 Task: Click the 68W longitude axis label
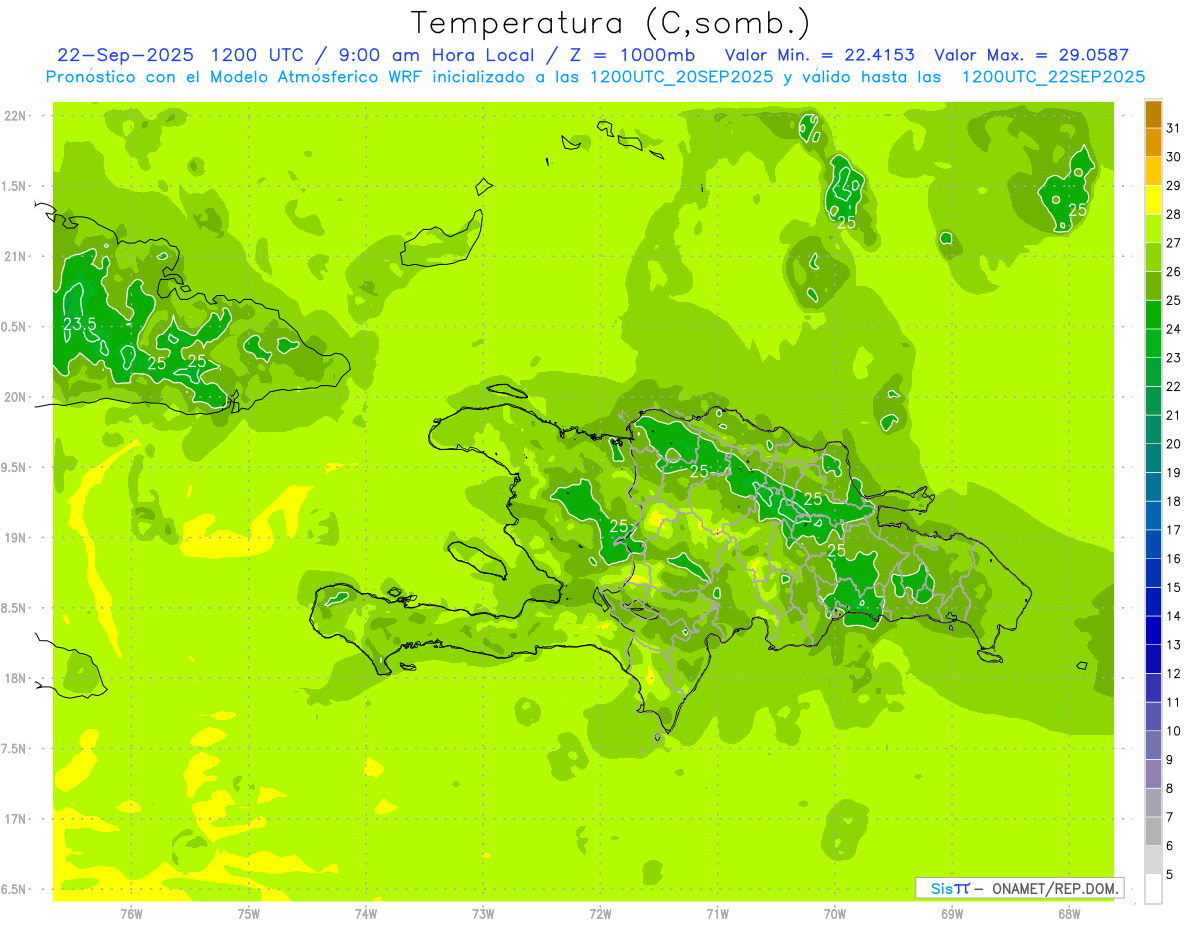1068,913
